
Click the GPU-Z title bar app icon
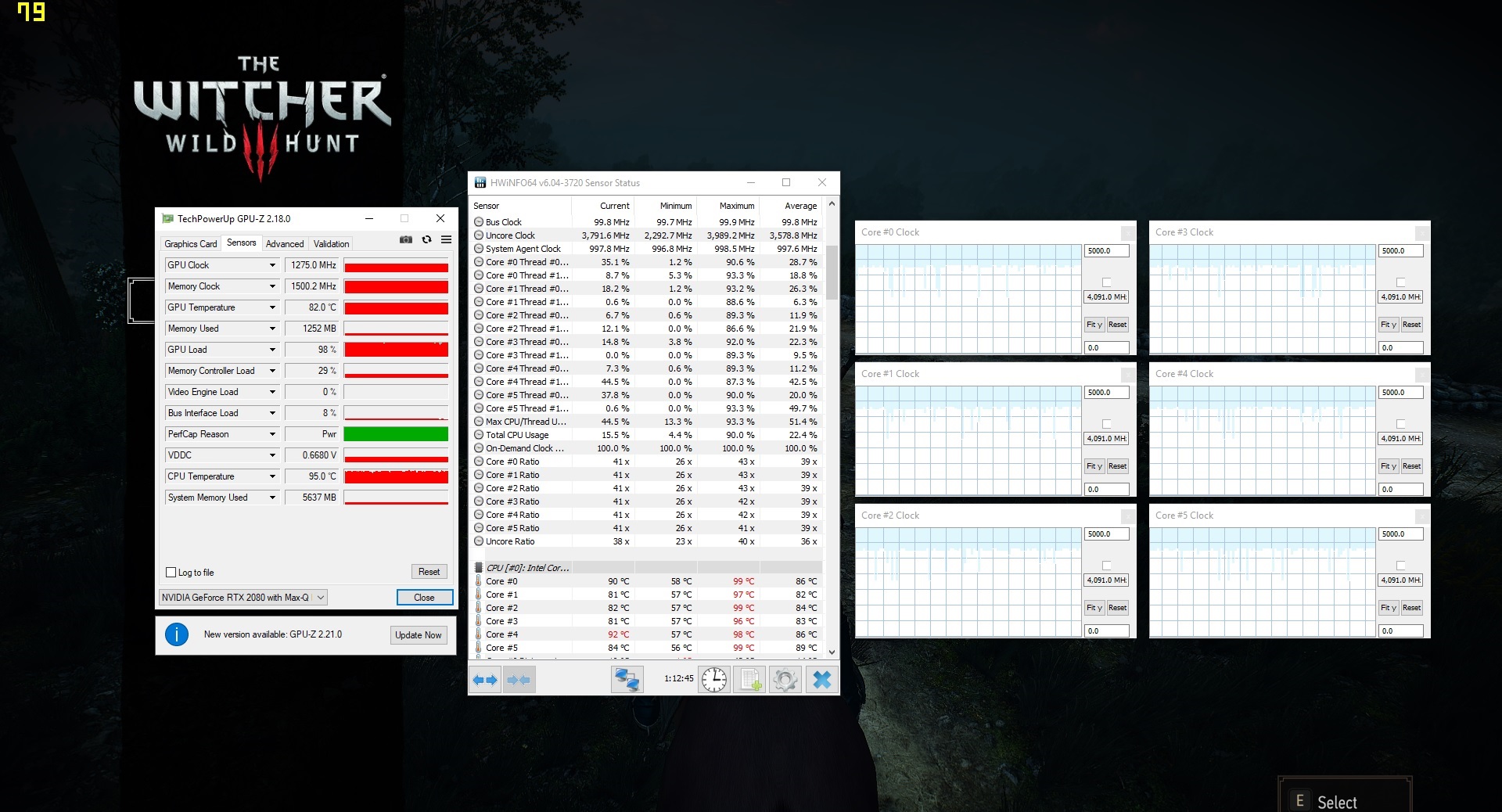167,218
